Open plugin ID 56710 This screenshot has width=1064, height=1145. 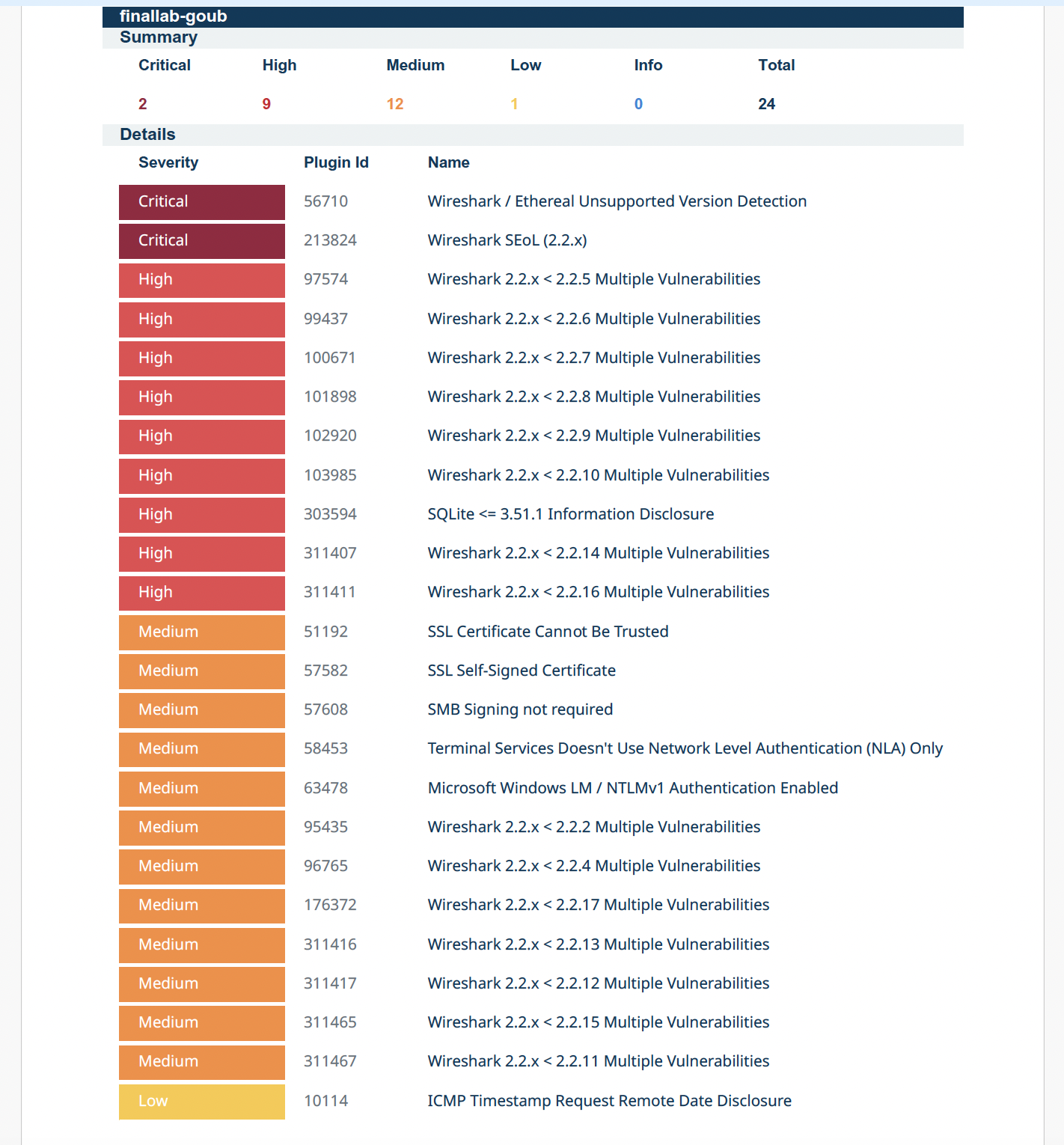(326, 201)
